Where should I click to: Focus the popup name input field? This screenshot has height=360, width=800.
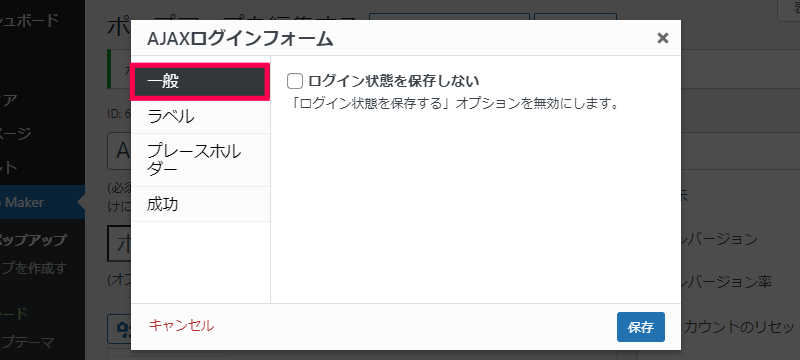pyautogui.click(x=119, y=151)
